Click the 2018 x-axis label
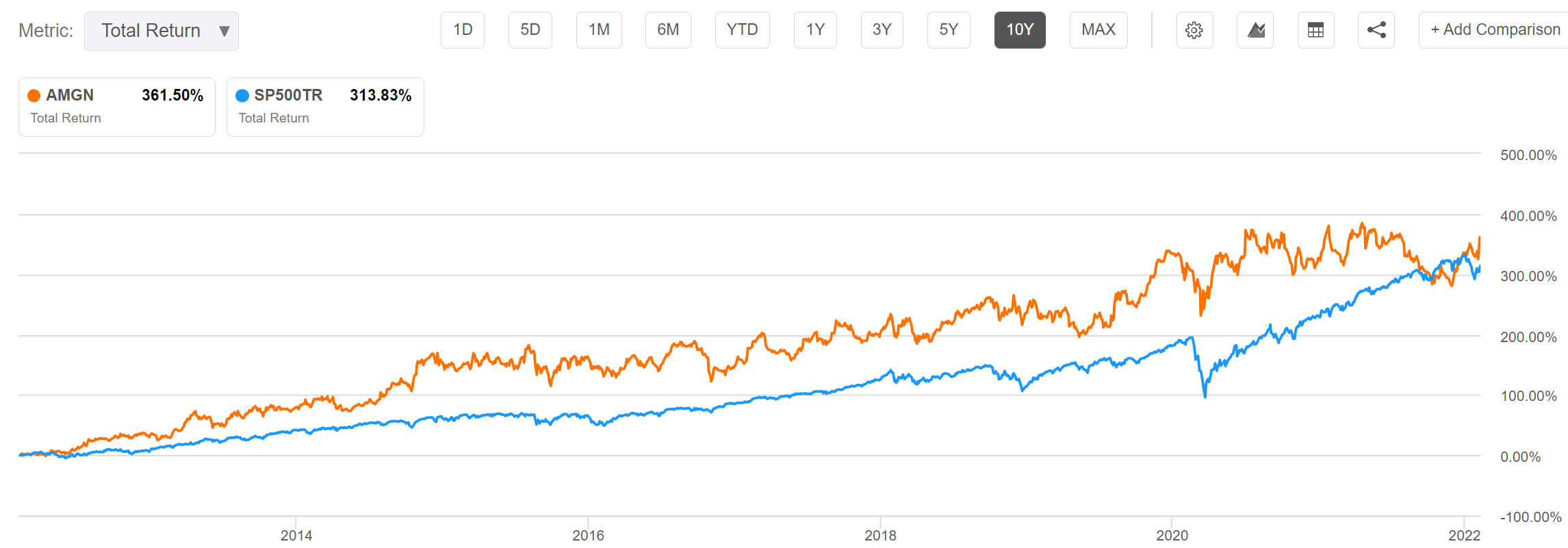 click(880, 536)
